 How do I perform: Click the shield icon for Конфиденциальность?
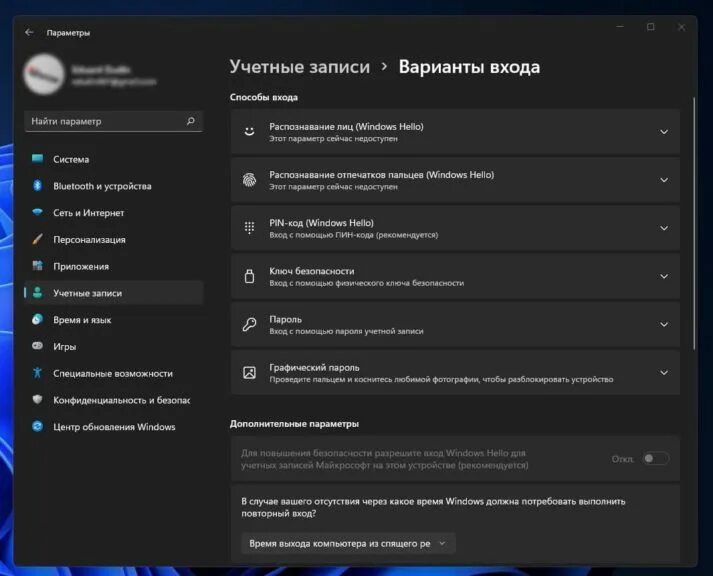click(38, 400)
